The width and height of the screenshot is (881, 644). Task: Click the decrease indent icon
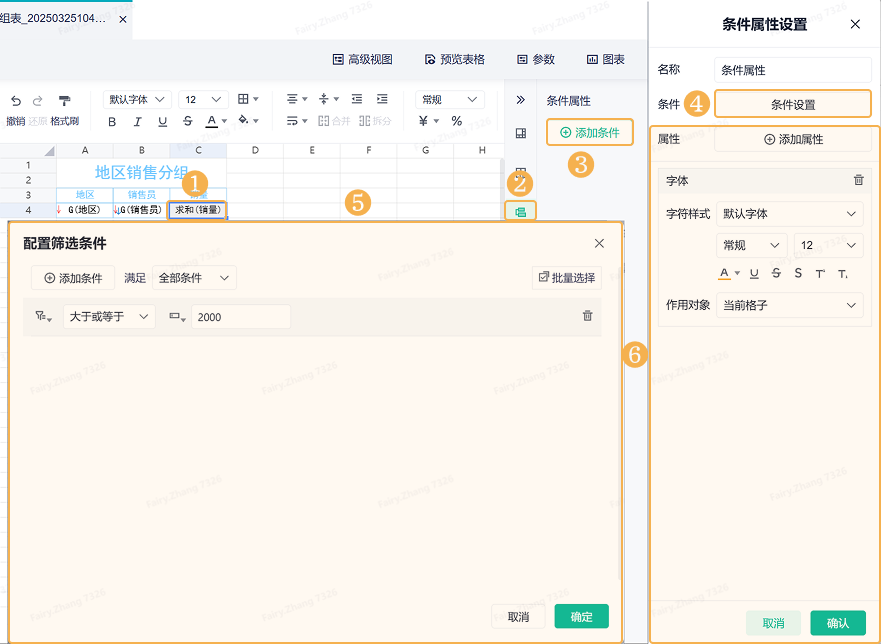tap(357, 99)
